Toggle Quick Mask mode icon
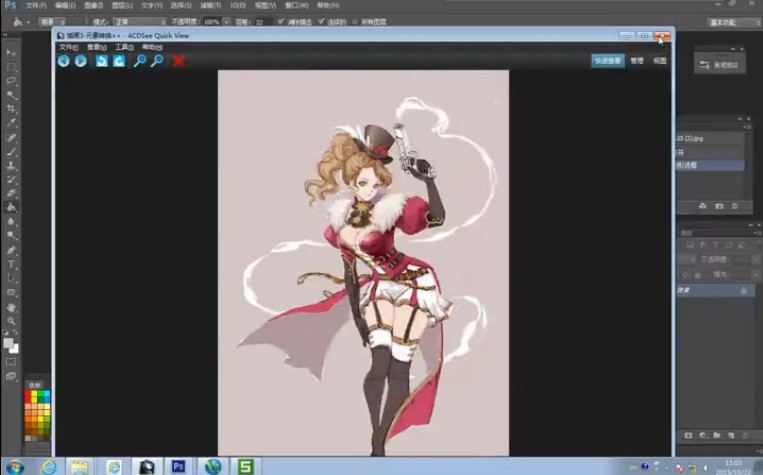 (11, 362)
